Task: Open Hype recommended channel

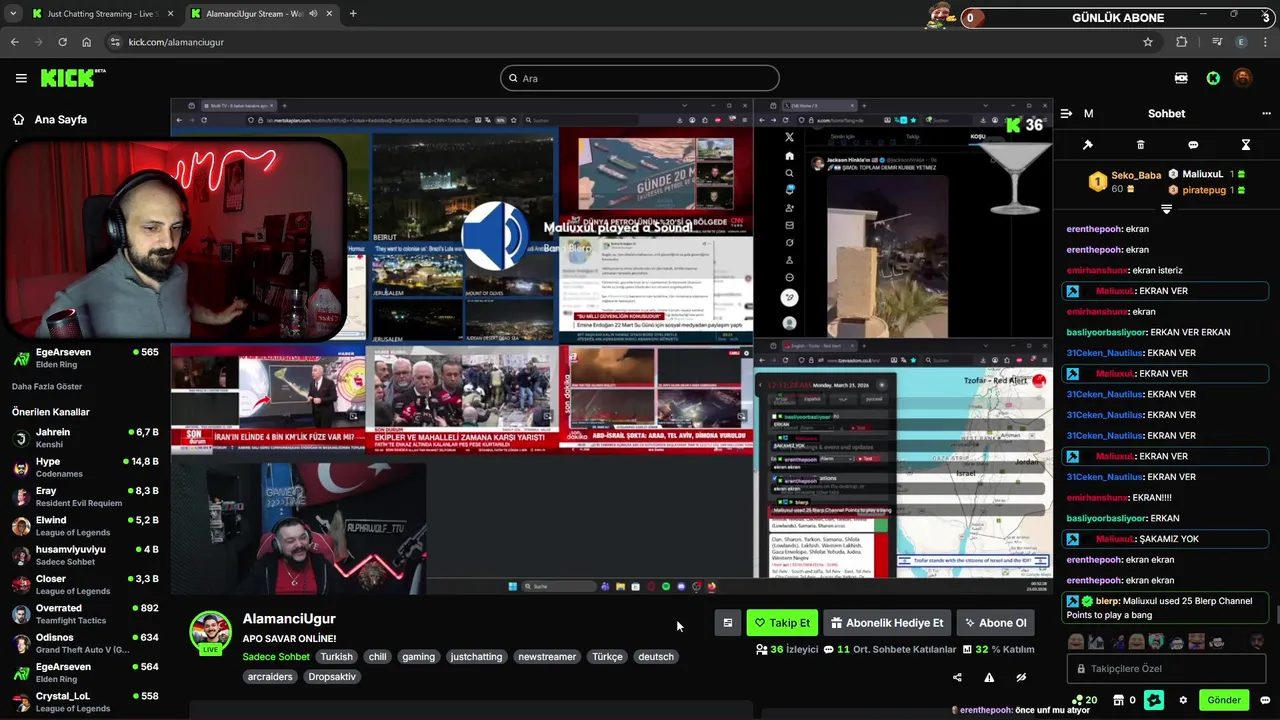Action: (85, 467)
